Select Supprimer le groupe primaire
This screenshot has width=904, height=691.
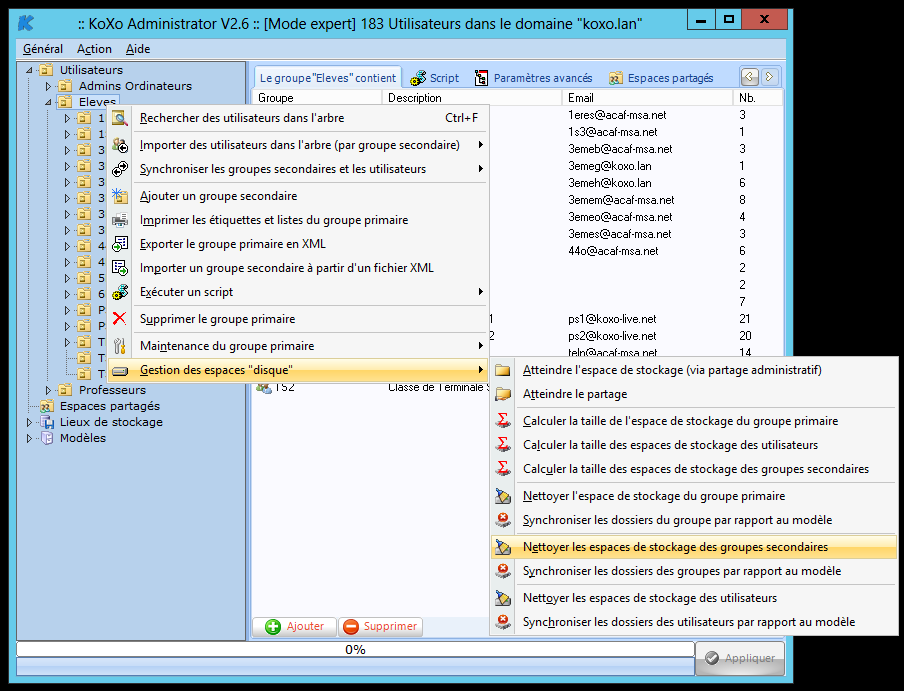click(x=297, y=319)
